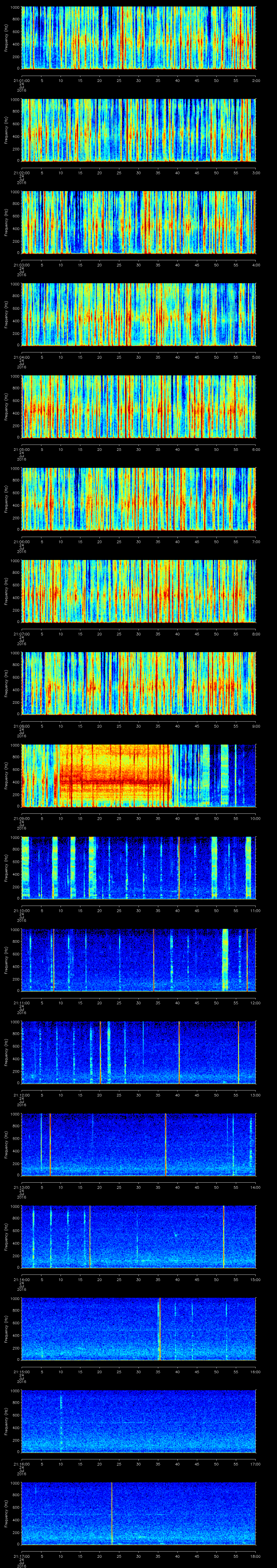
Task: Click the spectrogram panel starting at 21:01:00
Action: [x=138, y=38]
